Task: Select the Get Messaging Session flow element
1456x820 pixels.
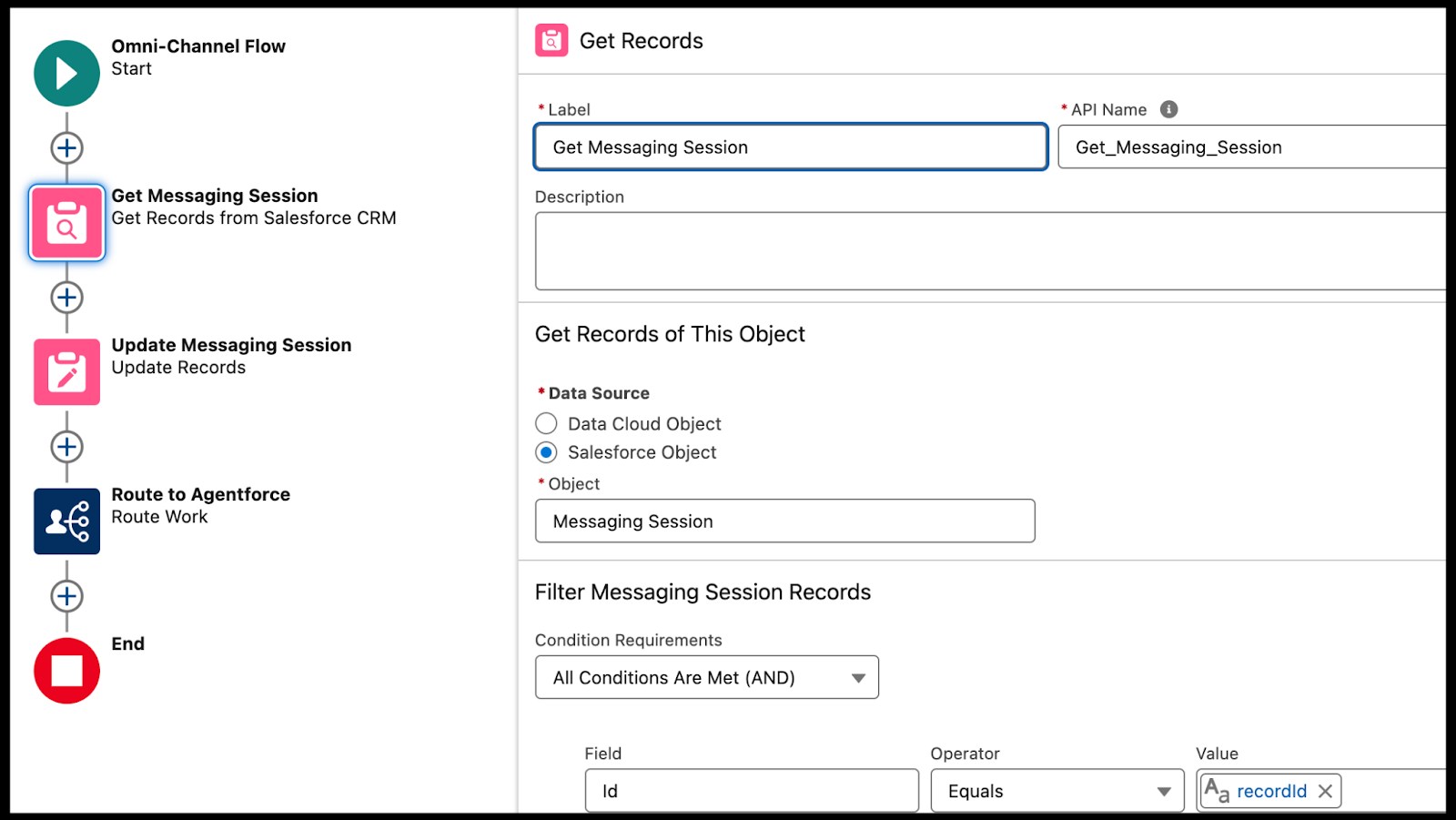Action: pyautogui.click(x=66, y=223)
